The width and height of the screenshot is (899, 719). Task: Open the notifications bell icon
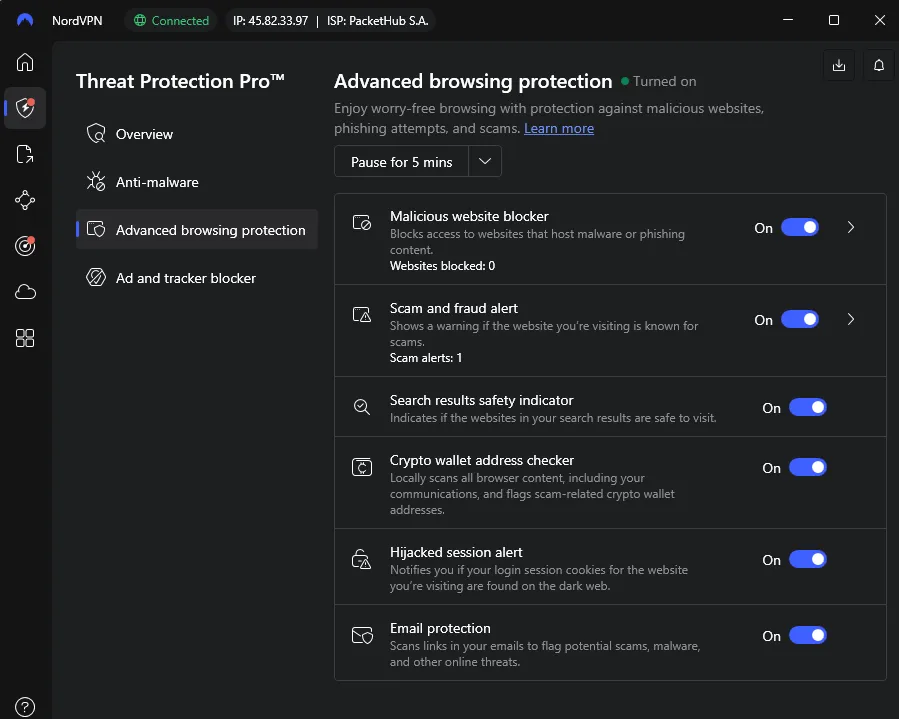coord(879,65)
